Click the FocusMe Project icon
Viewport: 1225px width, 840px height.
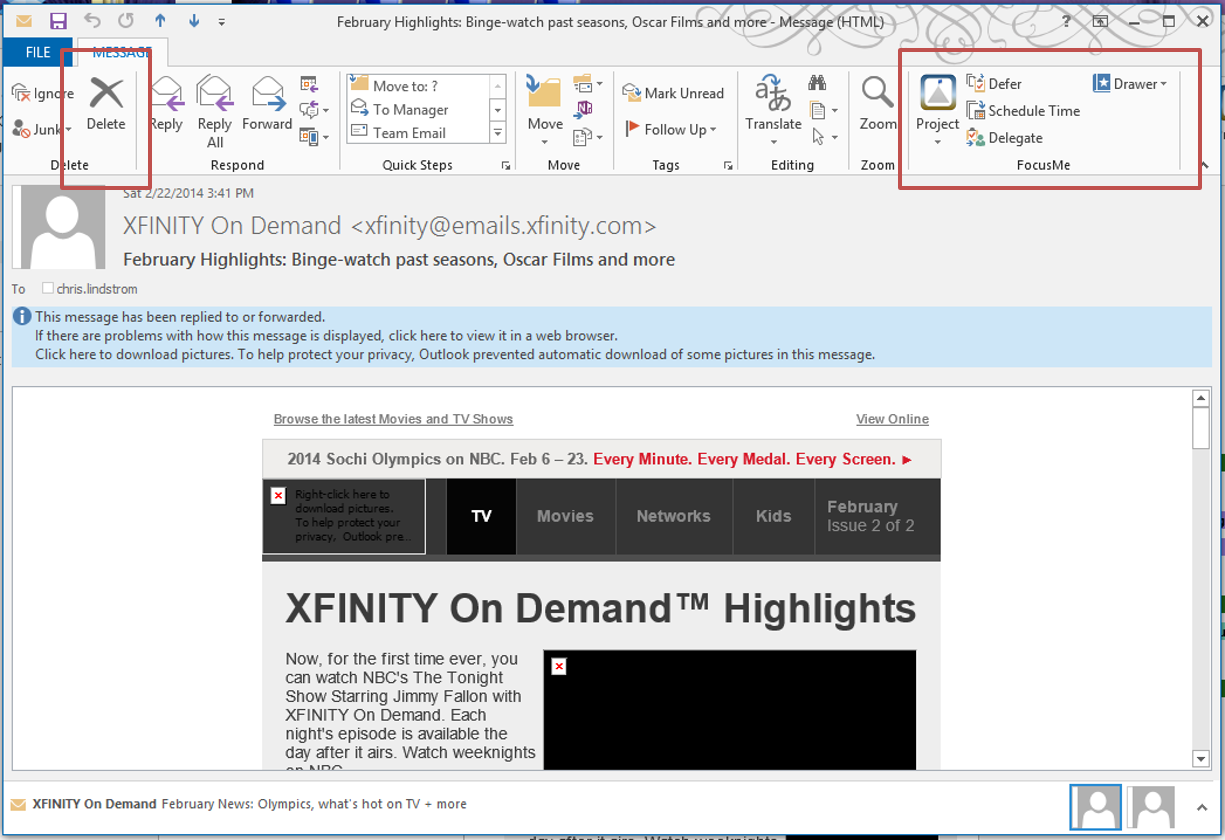pos(938,93)
